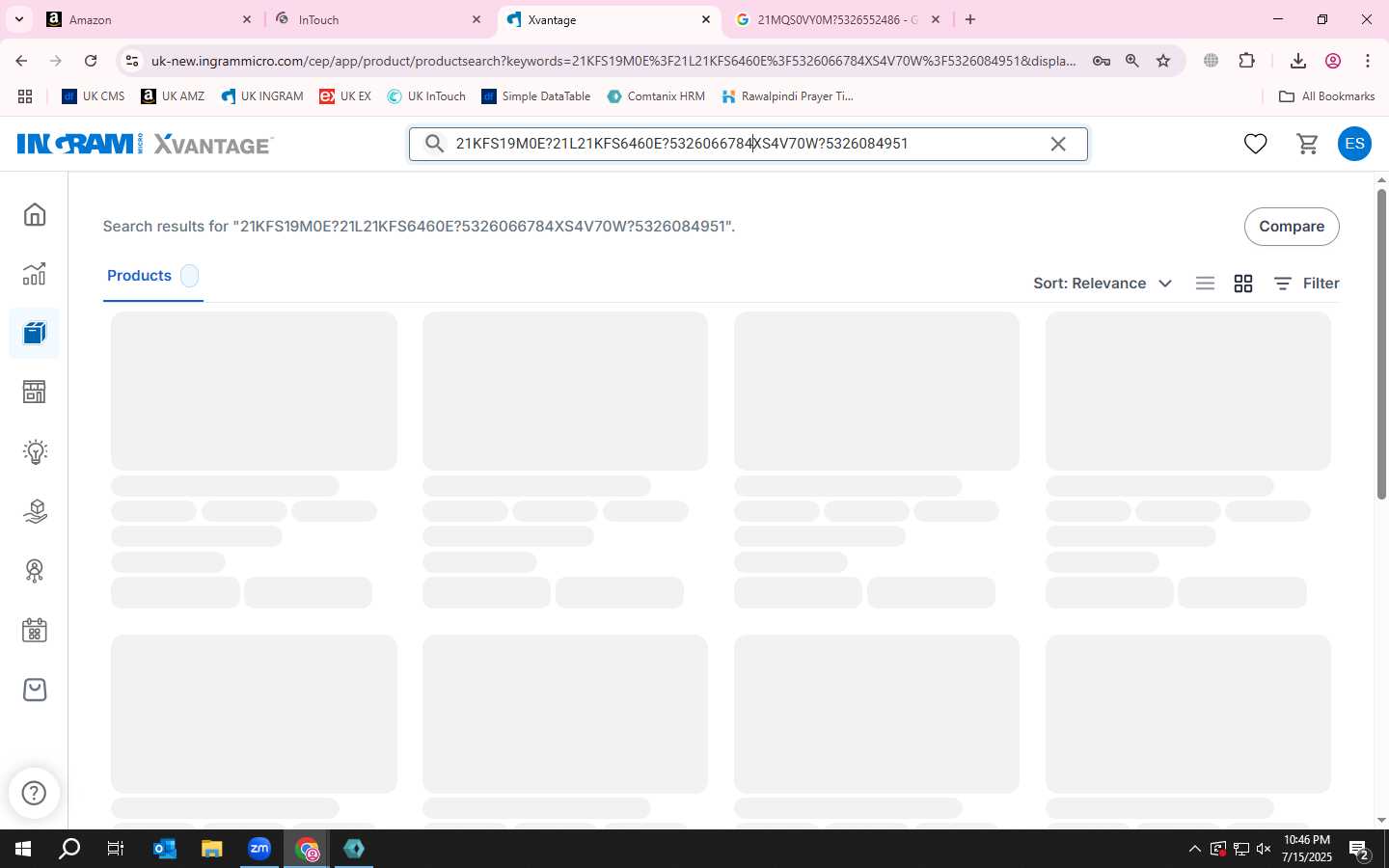Viewport: 1389px width, 868px height.
Task: Open Windows taskbar search
Action: 69,849
